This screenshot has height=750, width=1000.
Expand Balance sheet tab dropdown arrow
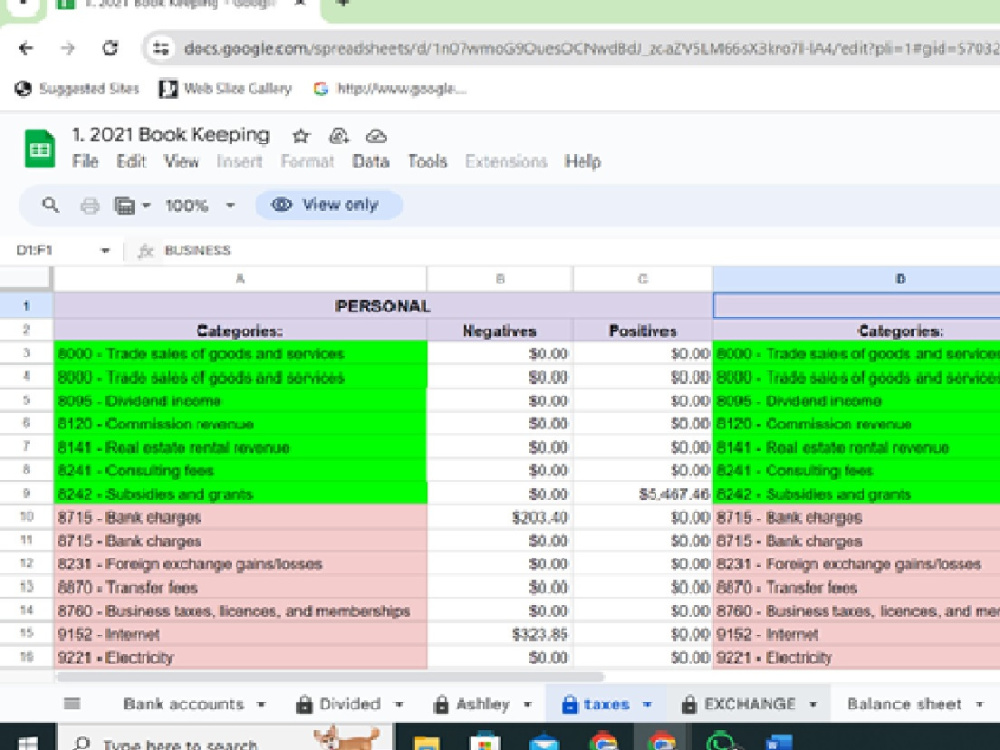coord(980,705)
